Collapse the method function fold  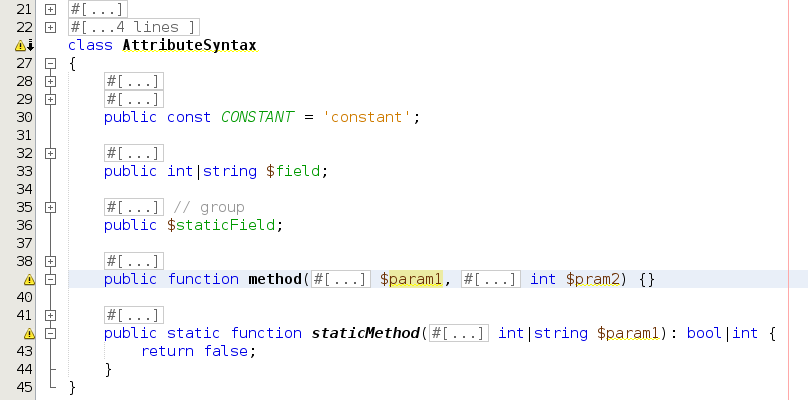click(x=50, y=279)
